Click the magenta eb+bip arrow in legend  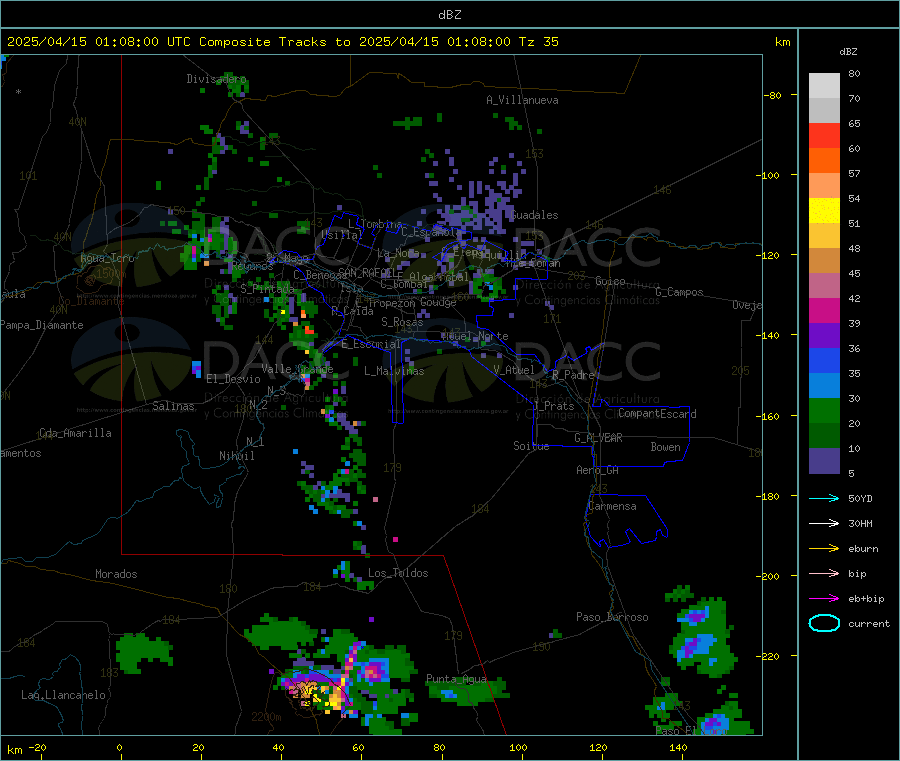824,598
